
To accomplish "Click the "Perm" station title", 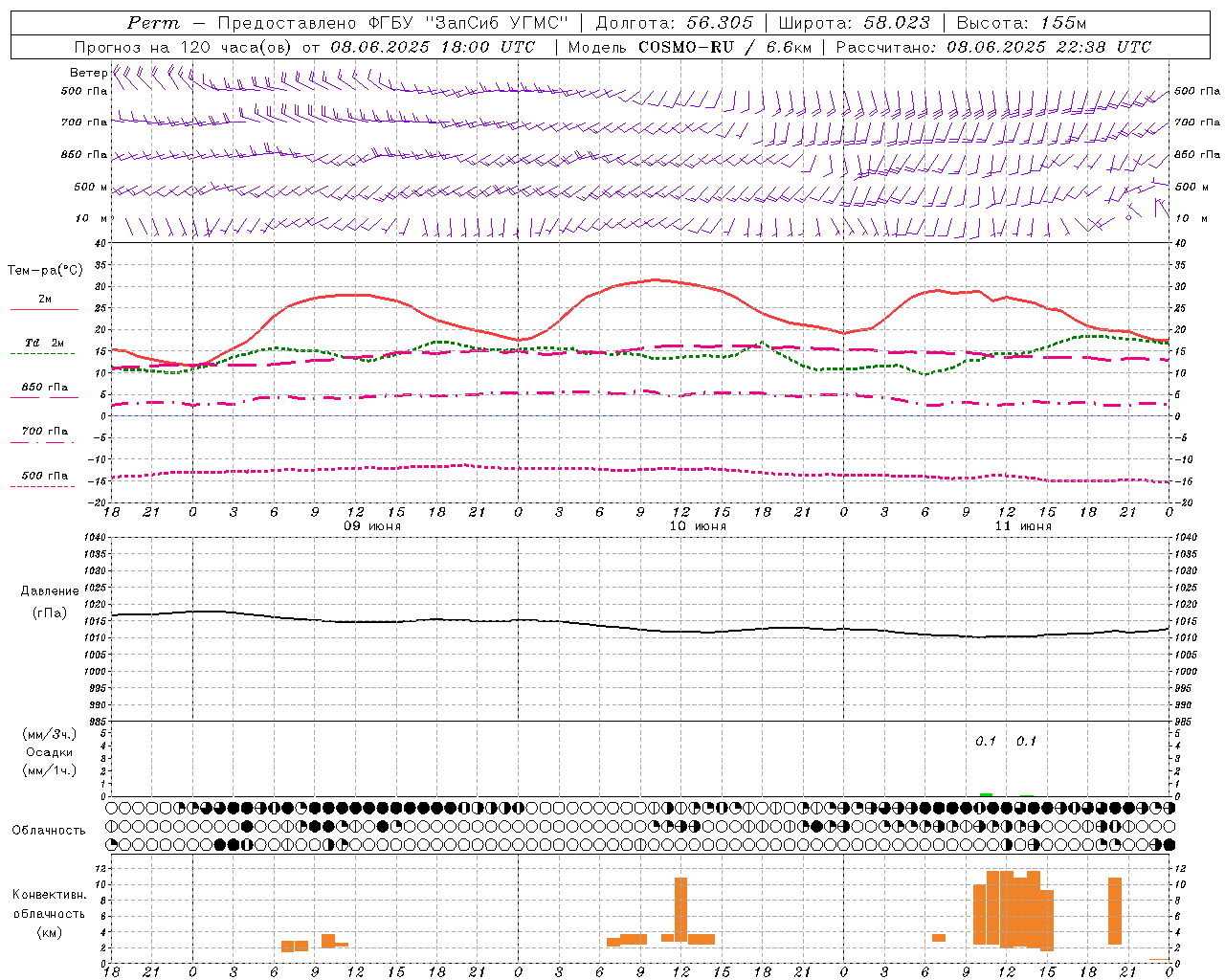I will (x=153, y=23).
